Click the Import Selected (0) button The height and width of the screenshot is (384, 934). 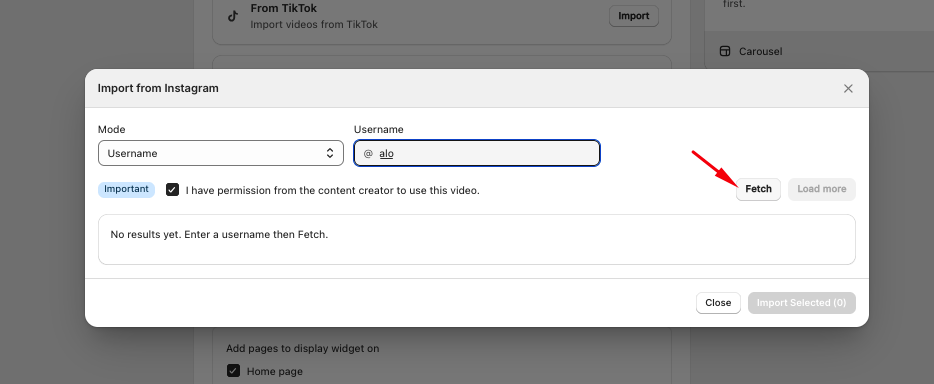(x=802, y=302)
